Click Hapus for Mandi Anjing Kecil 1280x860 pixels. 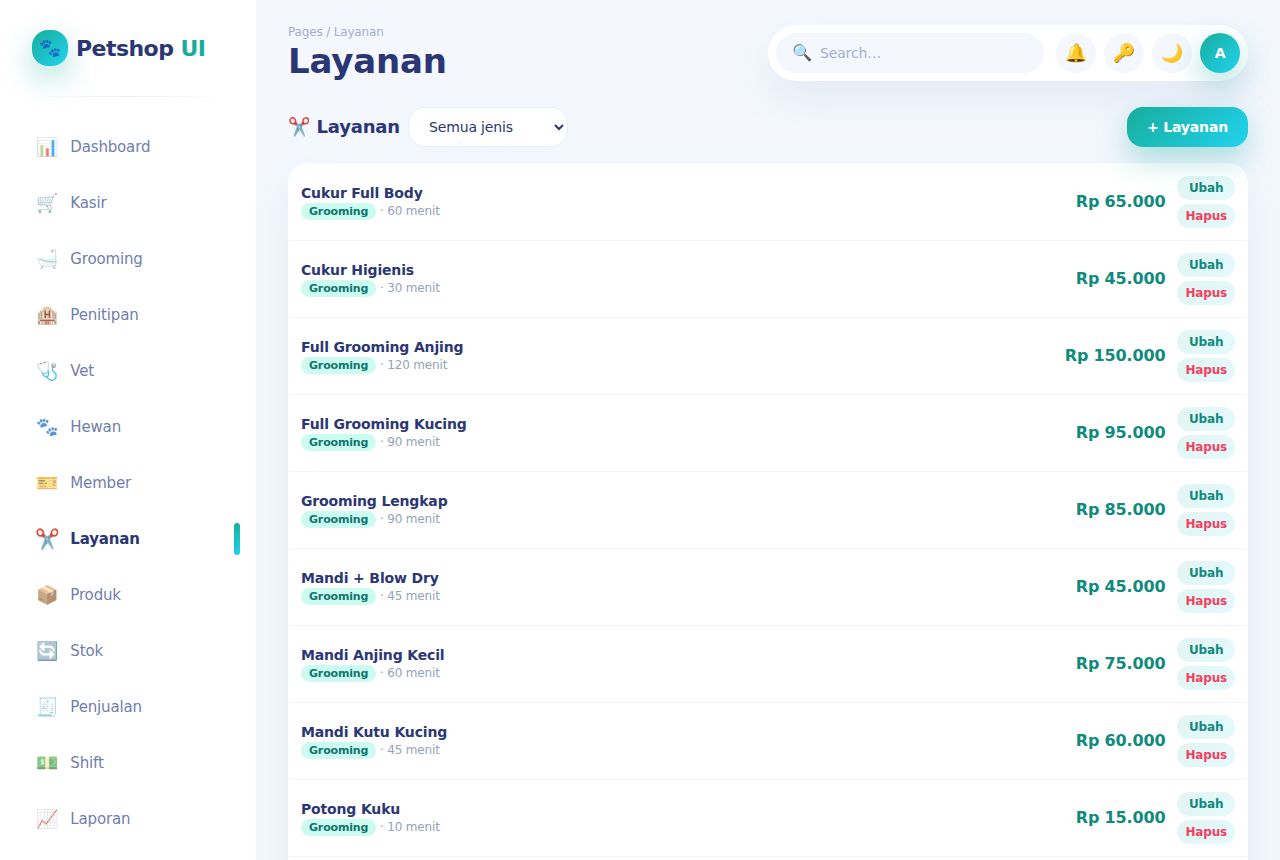pos(1206,678)
